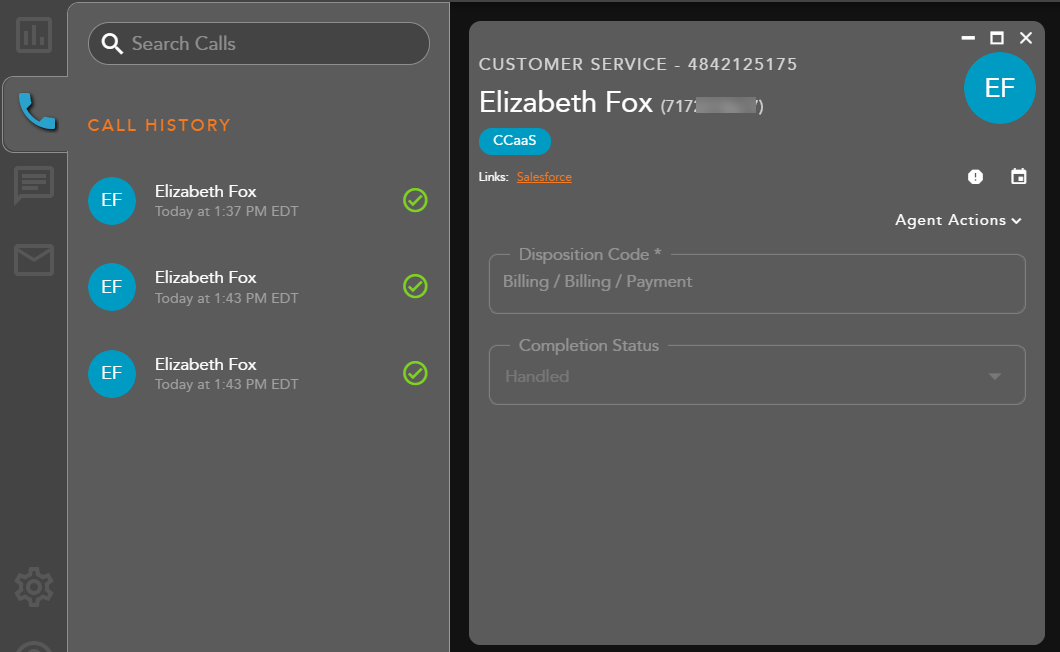Click the large EF contact avatar
The width and height of the screenshot is (1060, 652).
[999, 88]
